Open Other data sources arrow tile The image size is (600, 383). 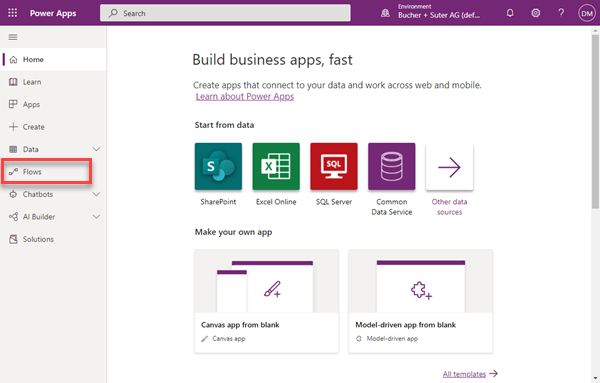tap(449, 166)
